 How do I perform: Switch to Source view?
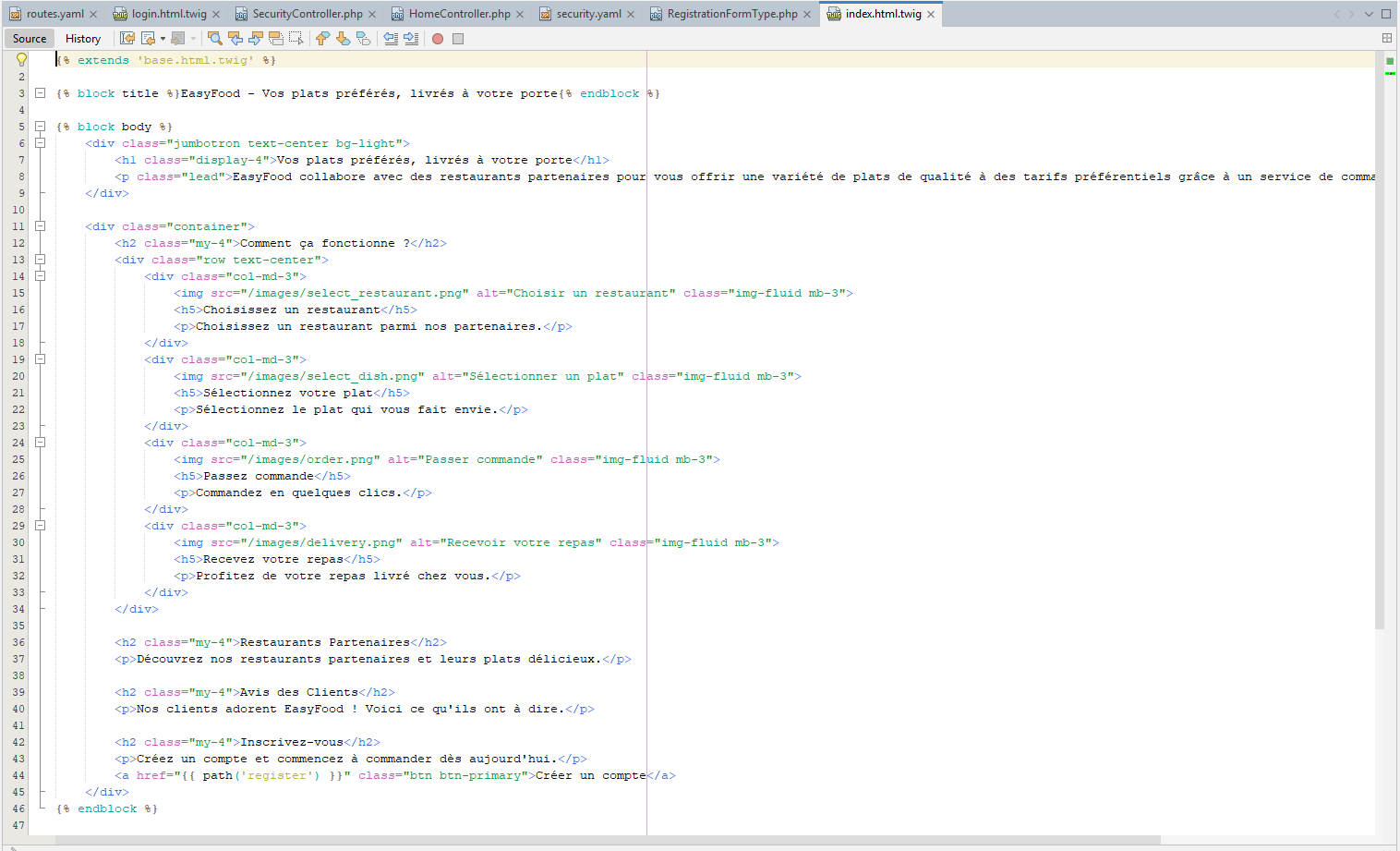coord(30,38)
